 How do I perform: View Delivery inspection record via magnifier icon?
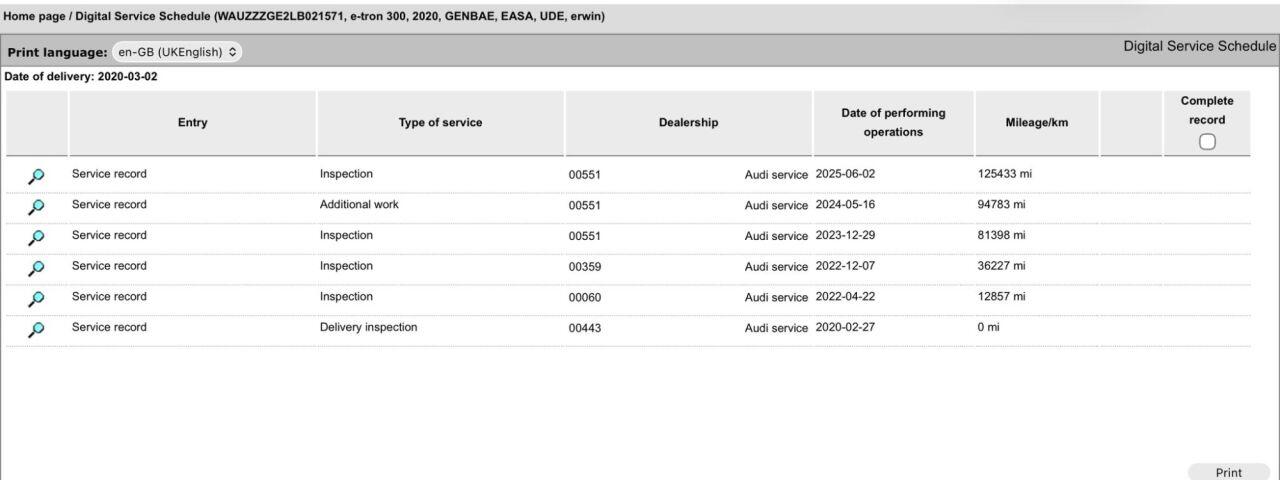click(36, 330)
